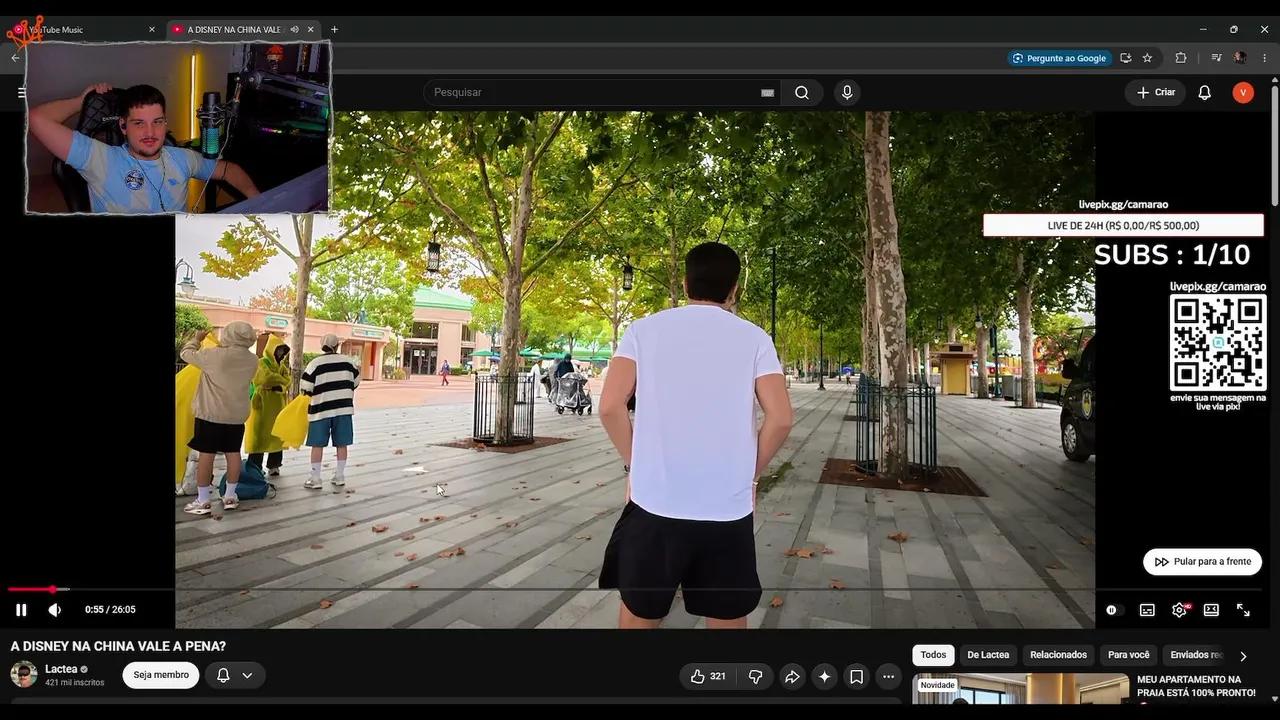Open the browser media controls icon
This screenshot has height=720, width=1280.
[1216, 58]
